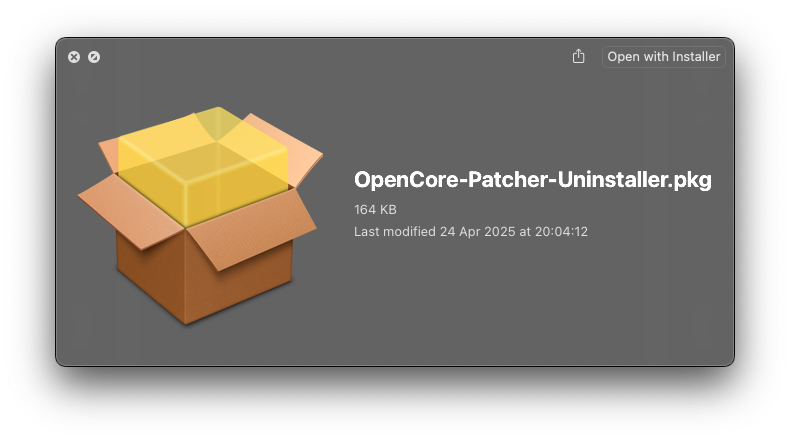The image size is (790, 440).
Task: Close the Quick Look preview window
Action: (x=74, y=57)
